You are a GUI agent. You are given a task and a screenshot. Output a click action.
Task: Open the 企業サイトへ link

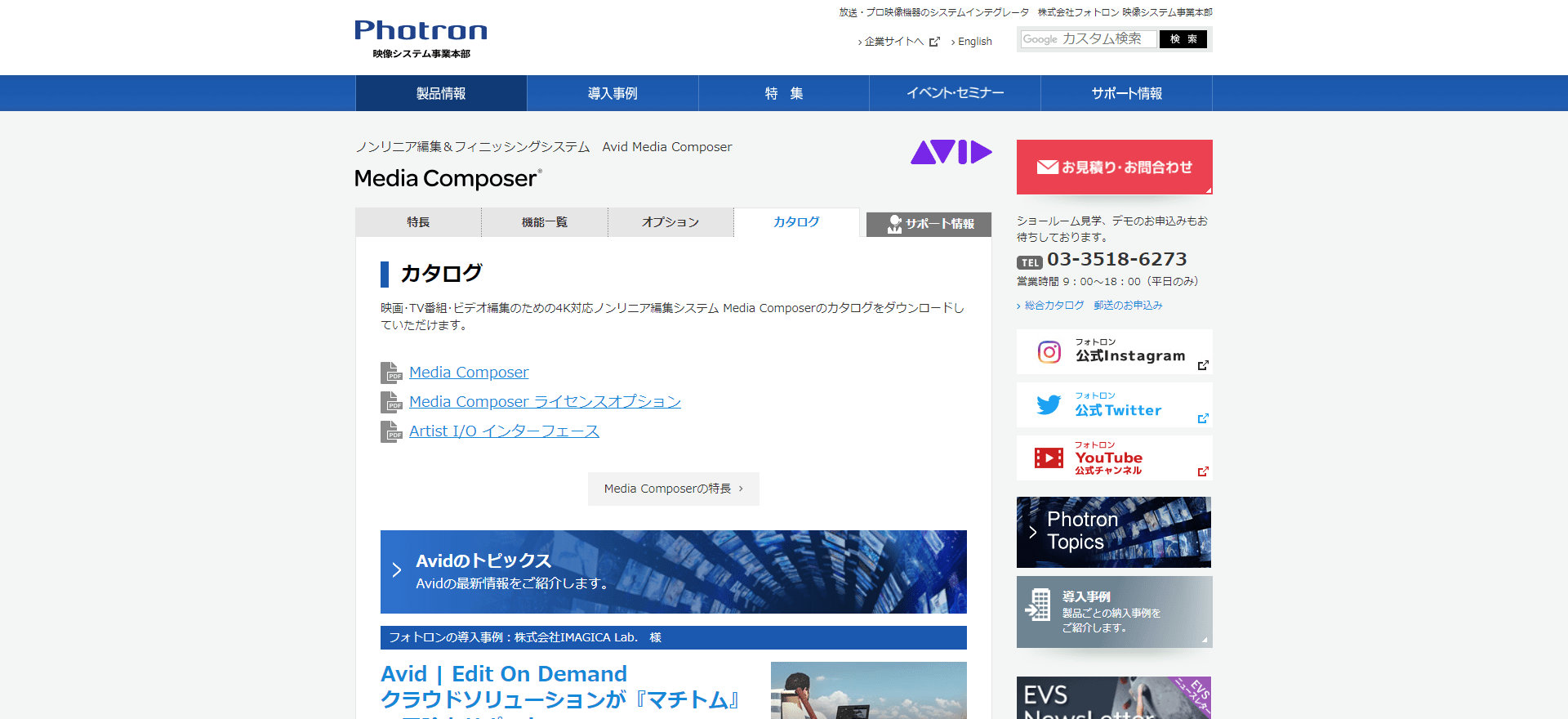(x=893, y=42)
